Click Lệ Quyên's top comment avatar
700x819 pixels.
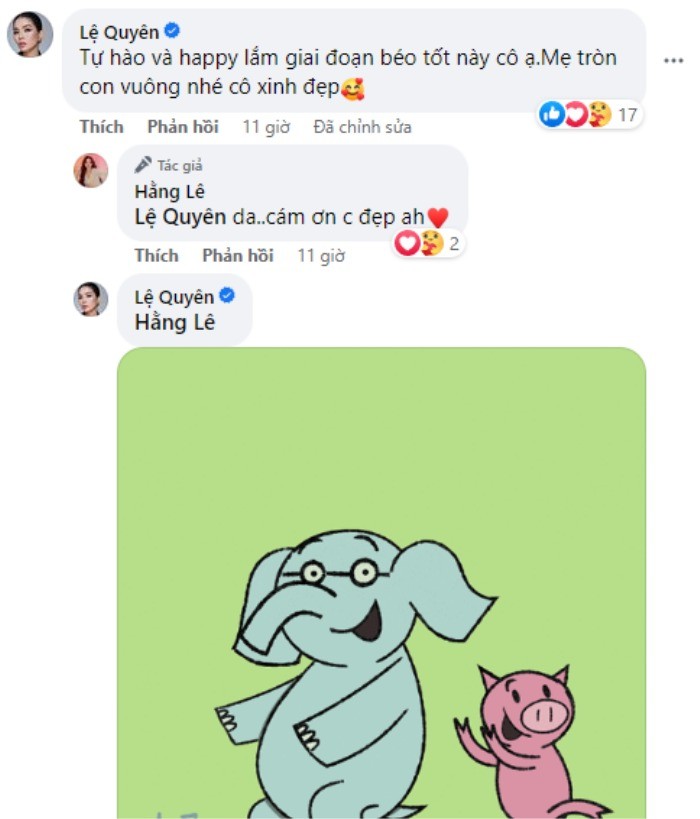[x=30, y=35]
